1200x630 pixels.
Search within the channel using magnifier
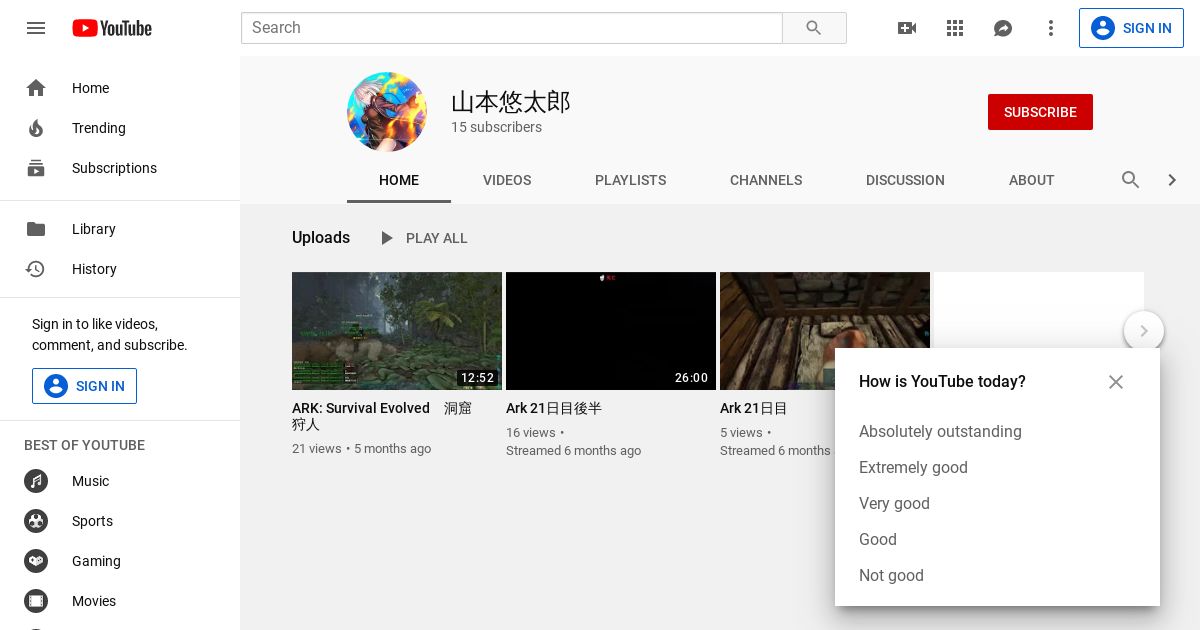click(x=1131, y=180)
